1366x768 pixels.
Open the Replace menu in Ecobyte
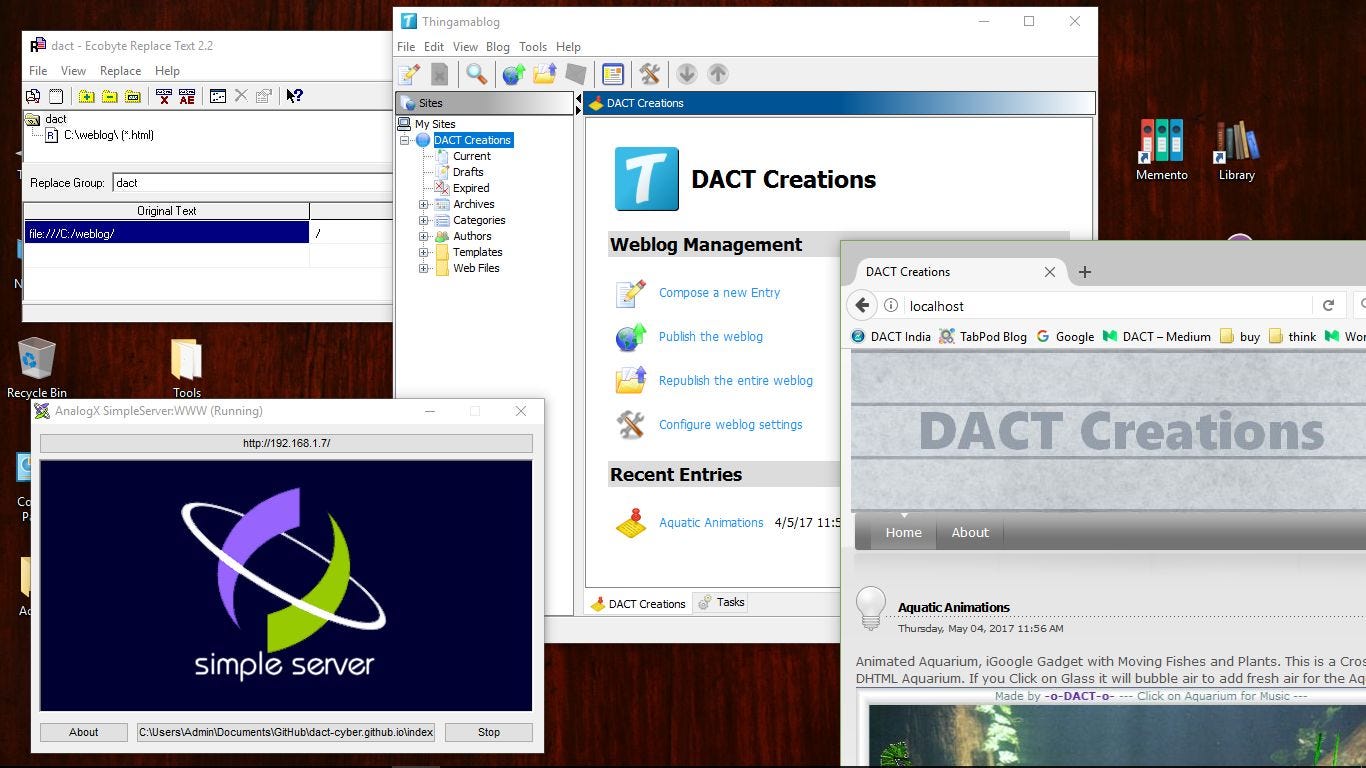[120, 71]
